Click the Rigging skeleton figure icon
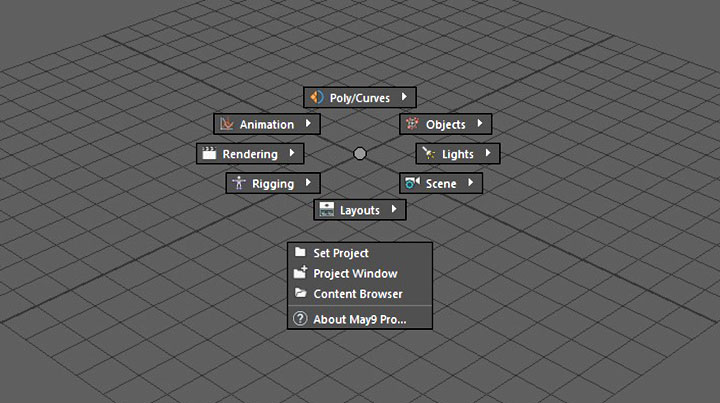The image size is (720, 403). click(x=238, y=183)
